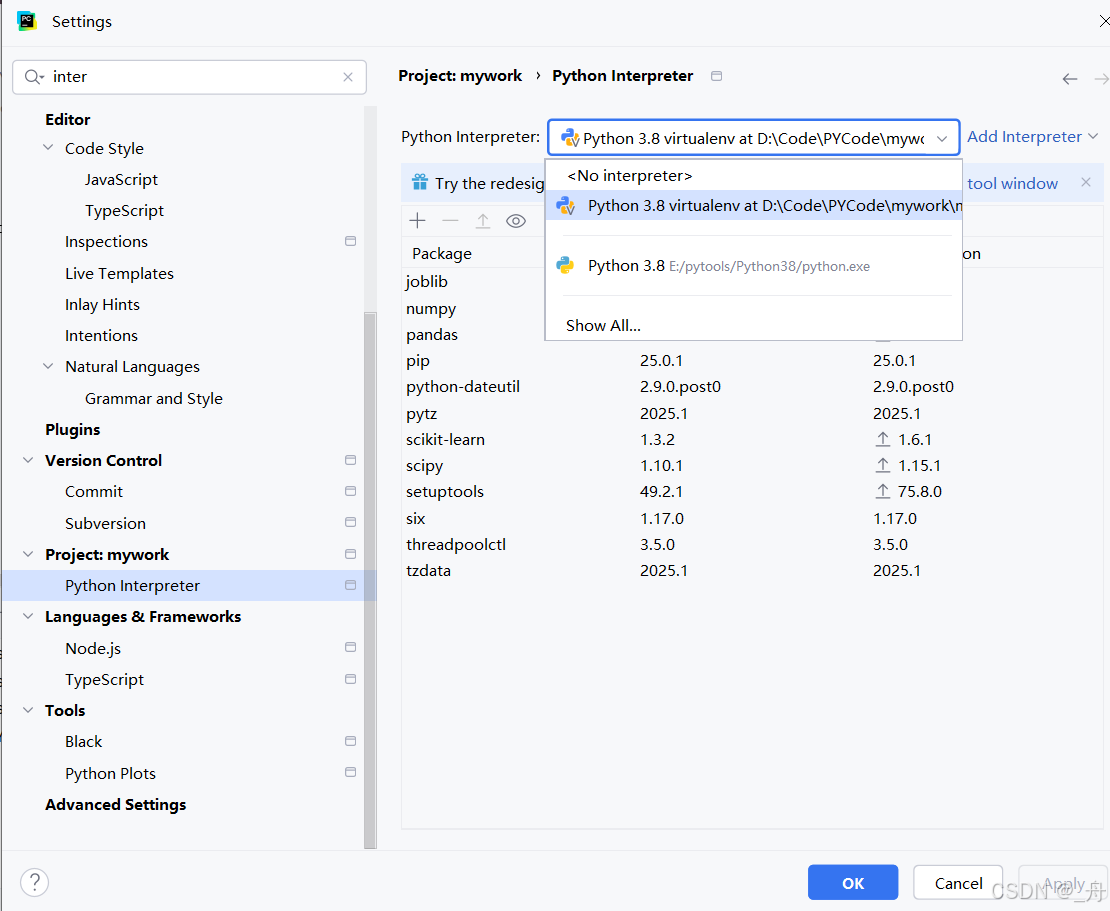Image resolution: width=1110 pixels, height=911 pixels.
Task: Open Plugins settings page
Action: click(73, 429)
